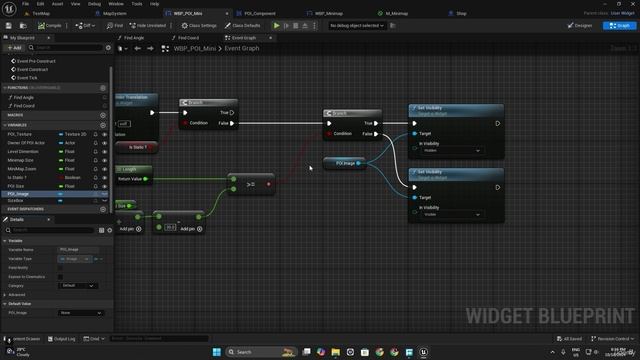Open the File menu
Viewport: 640px width, 360px height.
(x=25, y=4)
